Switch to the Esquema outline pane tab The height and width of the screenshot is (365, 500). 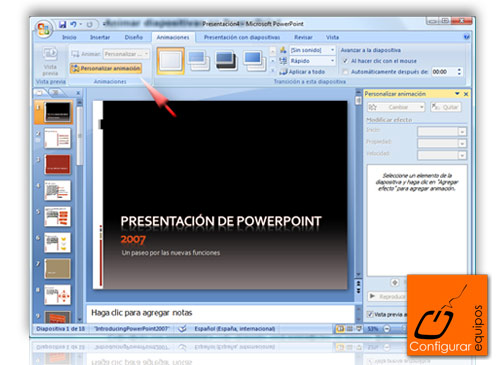pos(56,93)
